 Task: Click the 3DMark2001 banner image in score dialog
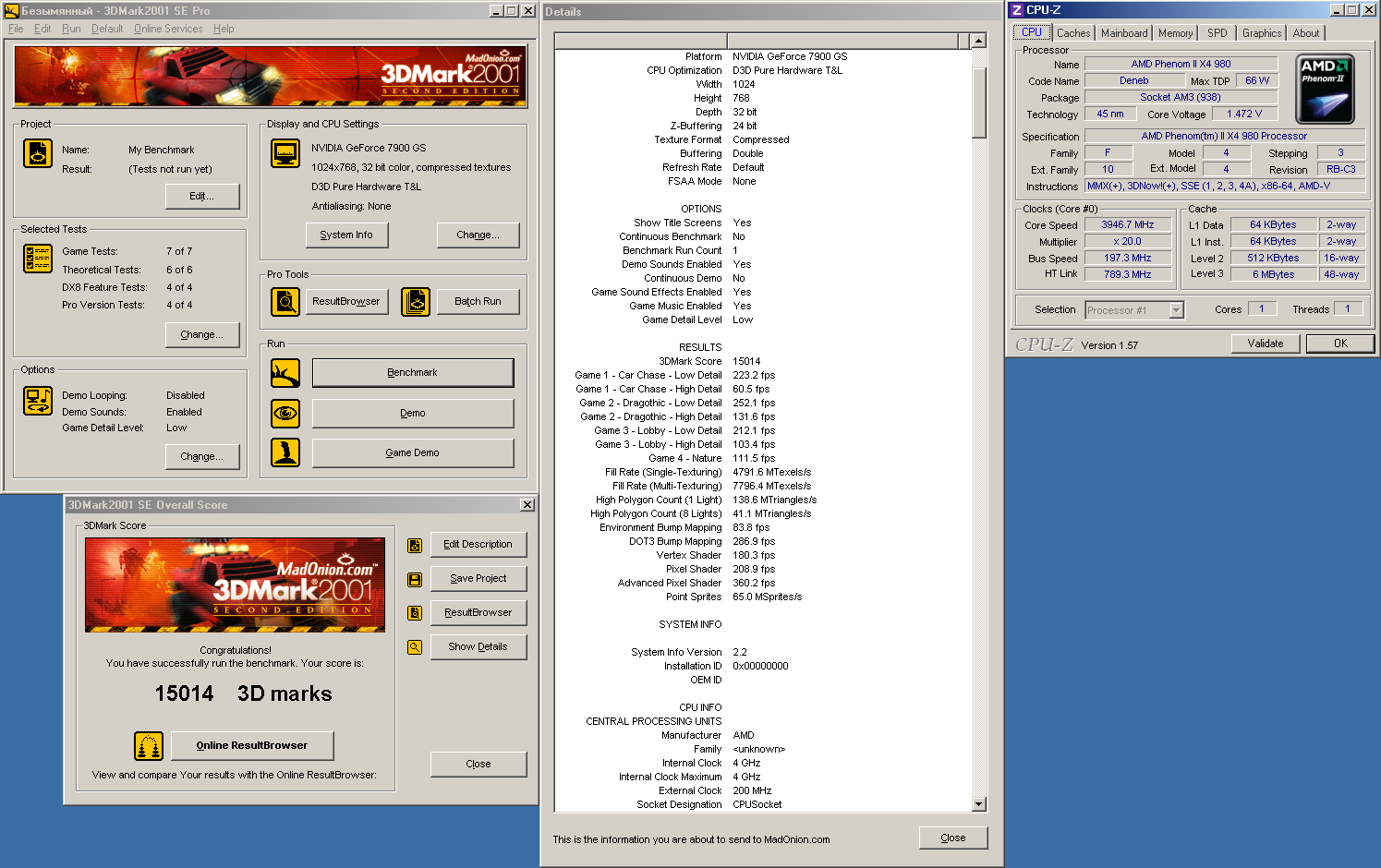pyautogui.click(x=235, y=585)
